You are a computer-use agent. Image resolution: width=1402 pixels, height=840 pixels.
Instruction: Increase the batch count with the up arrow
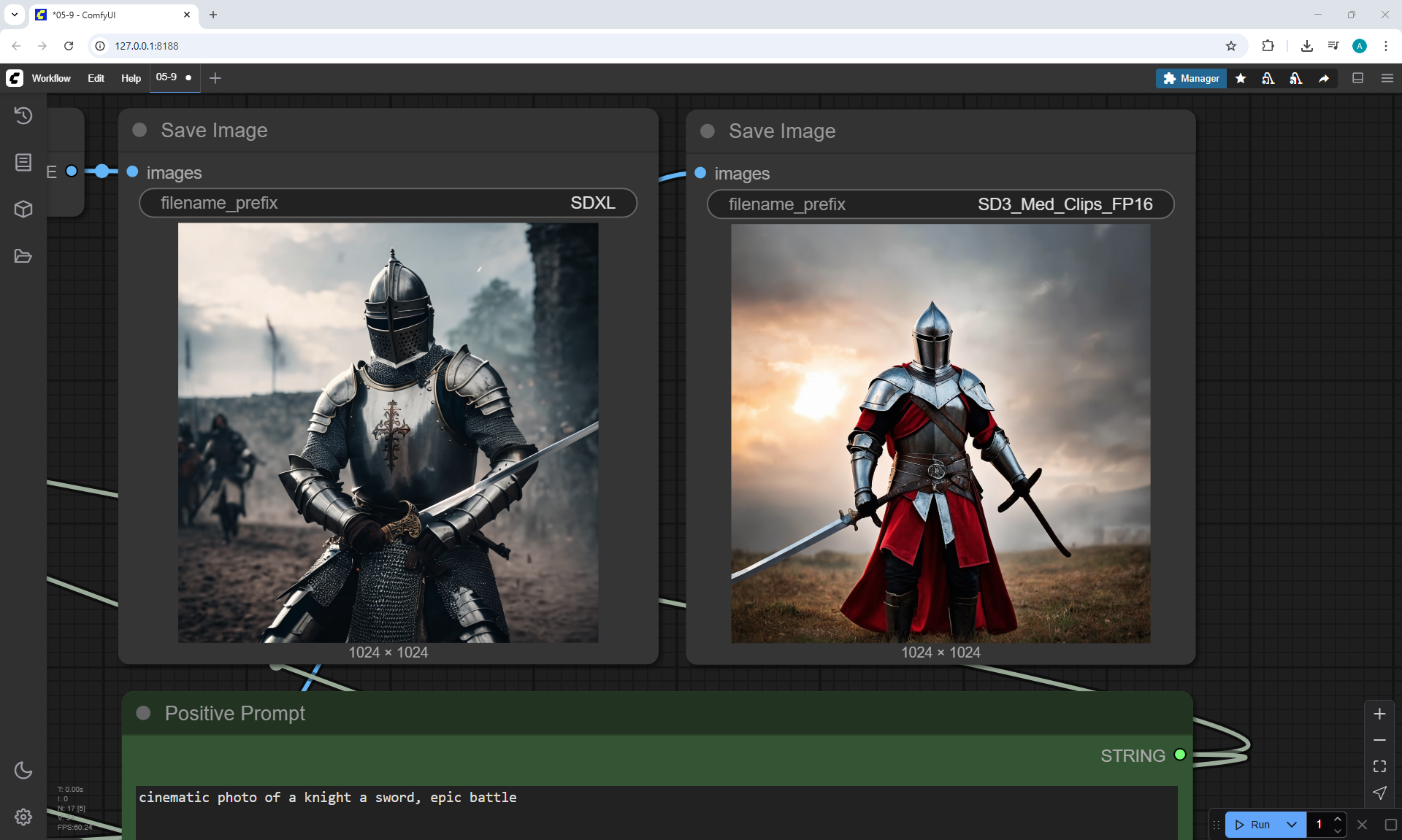1337,819
